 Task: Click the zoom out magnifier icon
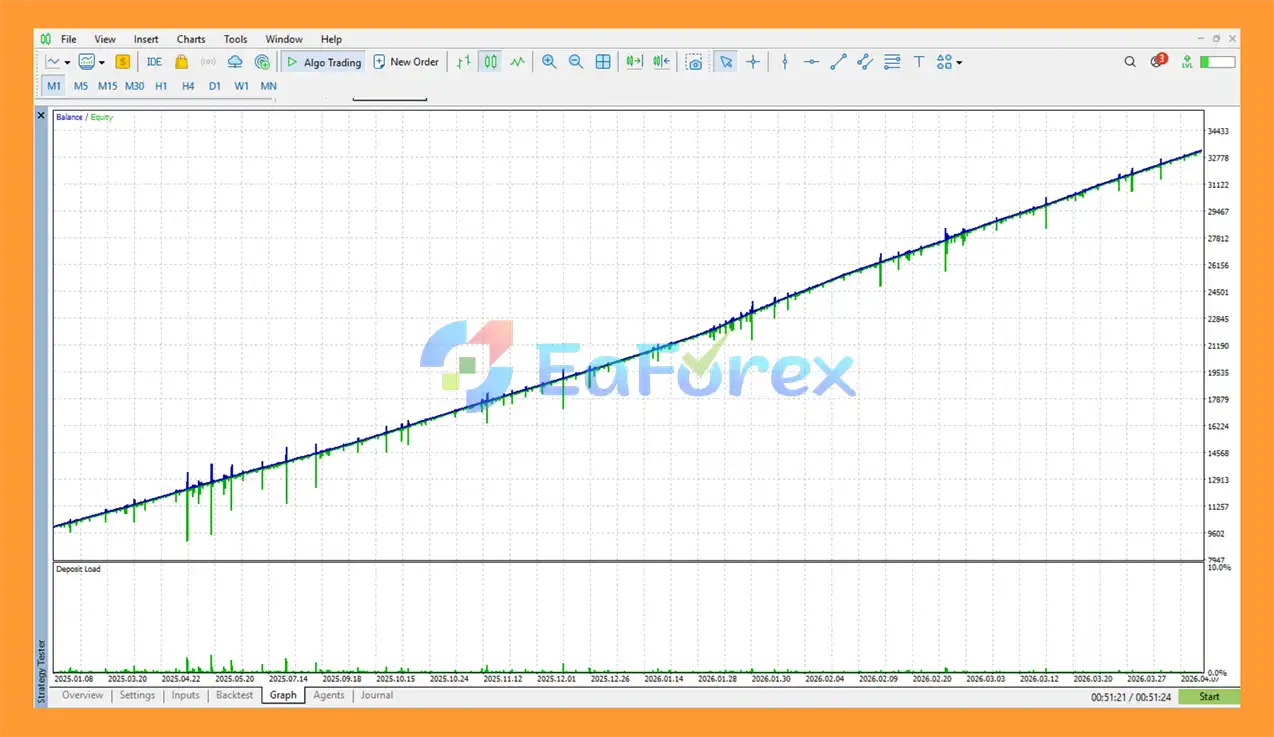click(x=576, y=62)
